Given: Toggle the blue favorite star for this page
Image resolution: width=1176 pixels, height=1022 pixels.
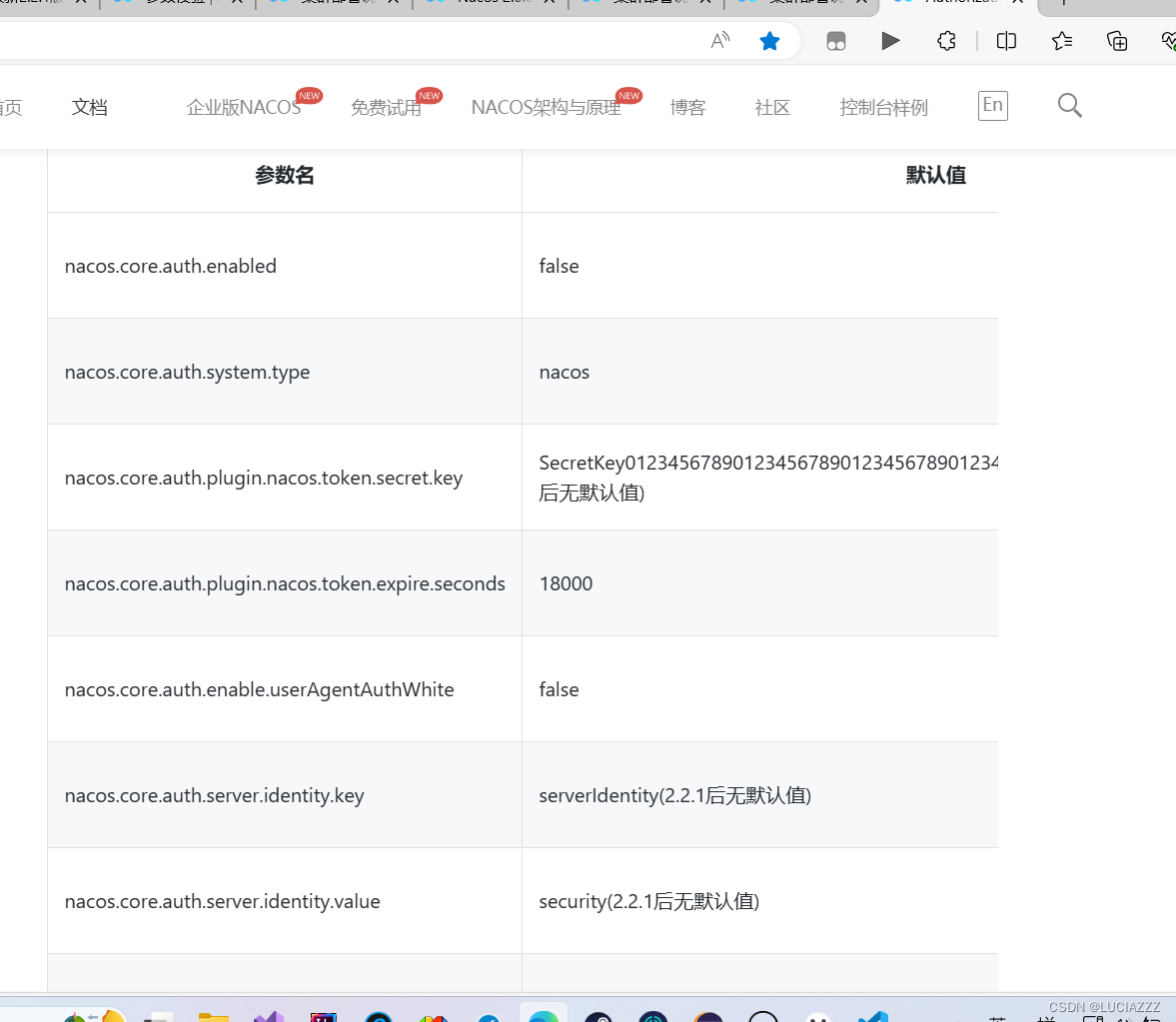Looking at the screenshot, I should coord(769,41).
